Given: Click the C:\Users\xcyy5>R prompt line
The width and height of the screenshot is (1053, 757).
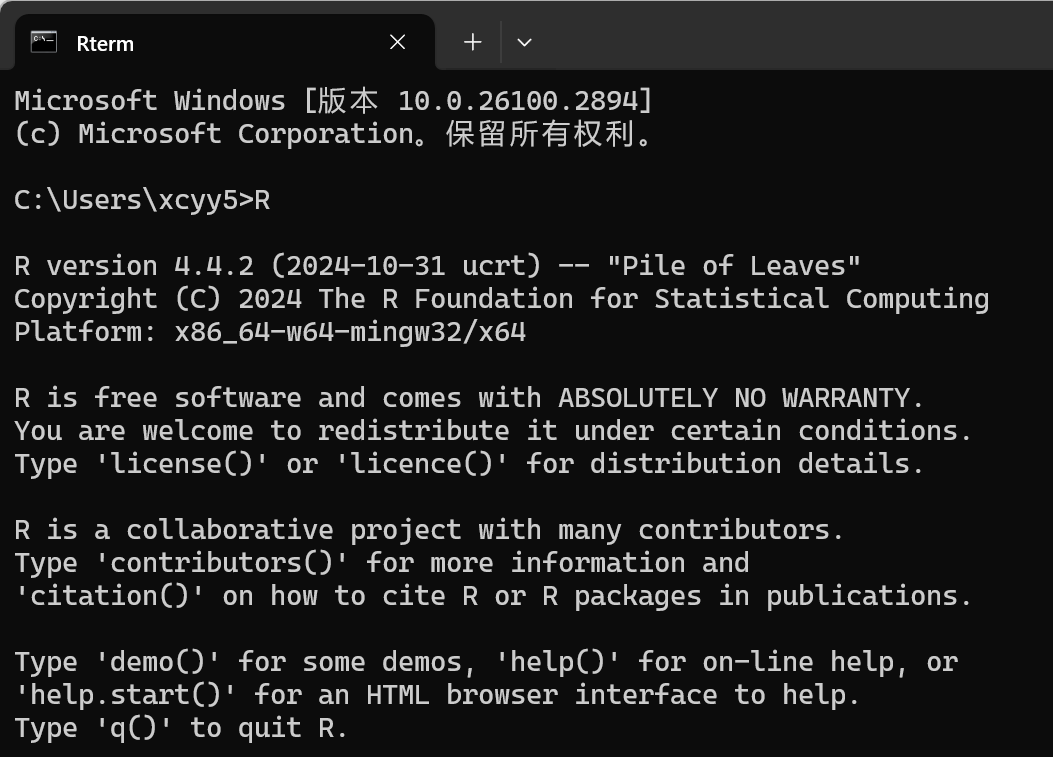Looking at the screenshot, I should point(142,200).
